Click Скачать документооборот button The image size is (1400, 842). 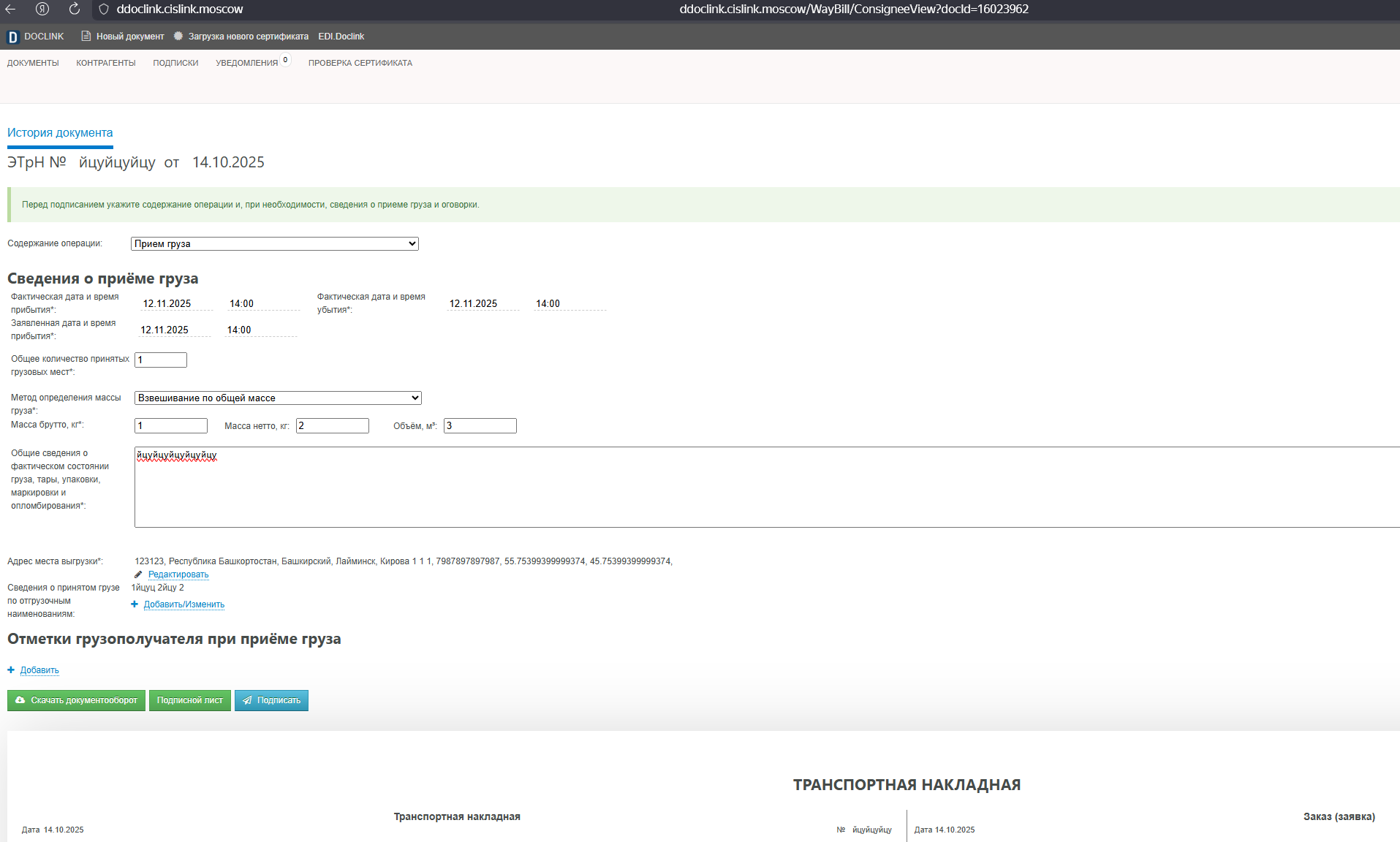tap(76, 700)
